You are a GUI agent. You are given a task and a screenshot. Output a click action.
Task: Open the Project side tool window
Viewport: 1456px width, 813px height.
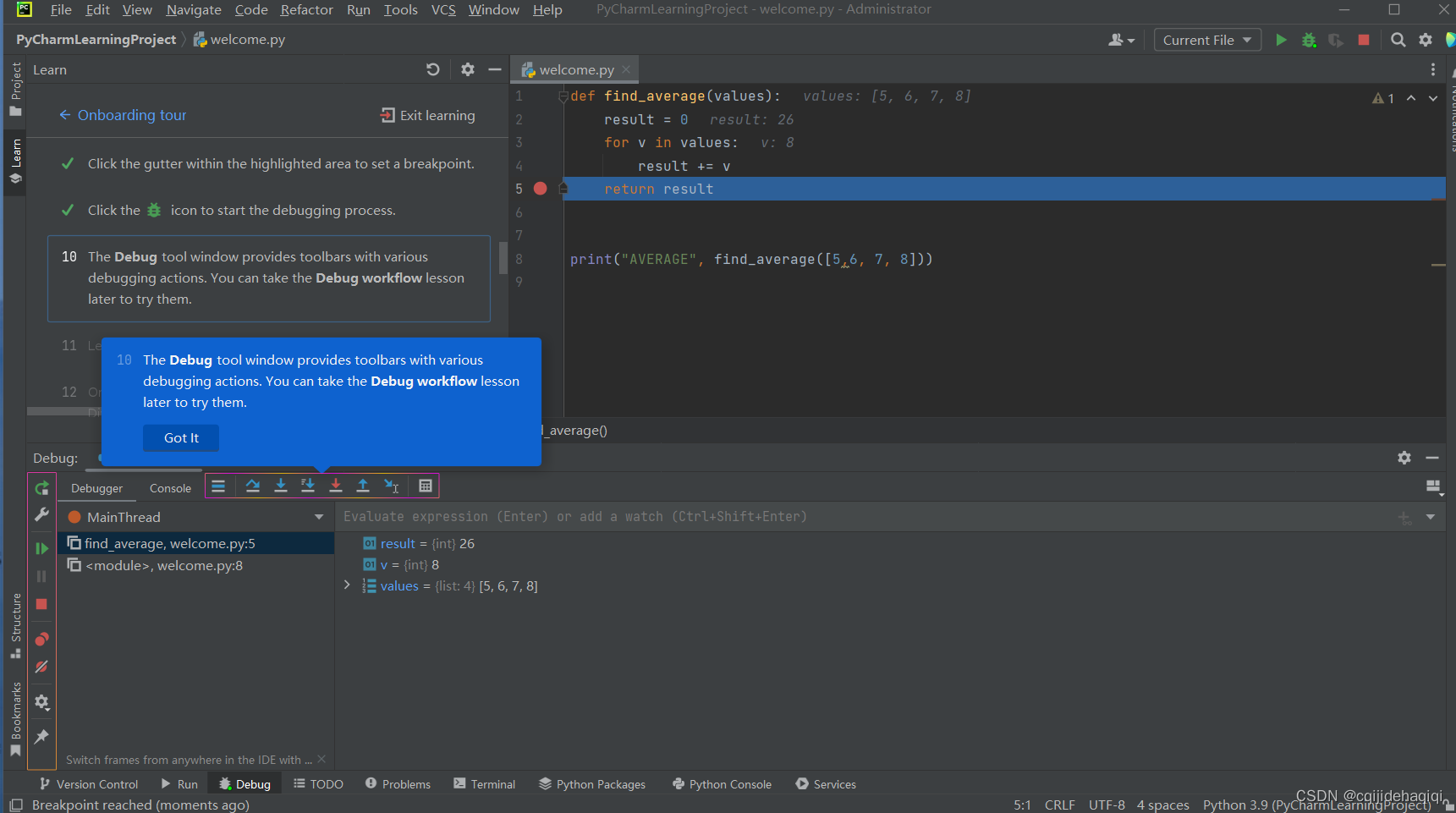15,90
